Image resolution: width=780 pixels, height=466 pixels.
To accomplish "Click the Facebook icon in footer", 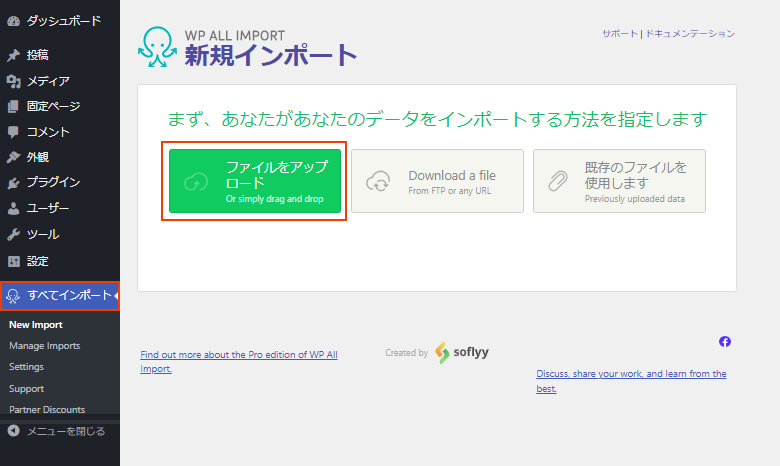I will click(725, 341).
